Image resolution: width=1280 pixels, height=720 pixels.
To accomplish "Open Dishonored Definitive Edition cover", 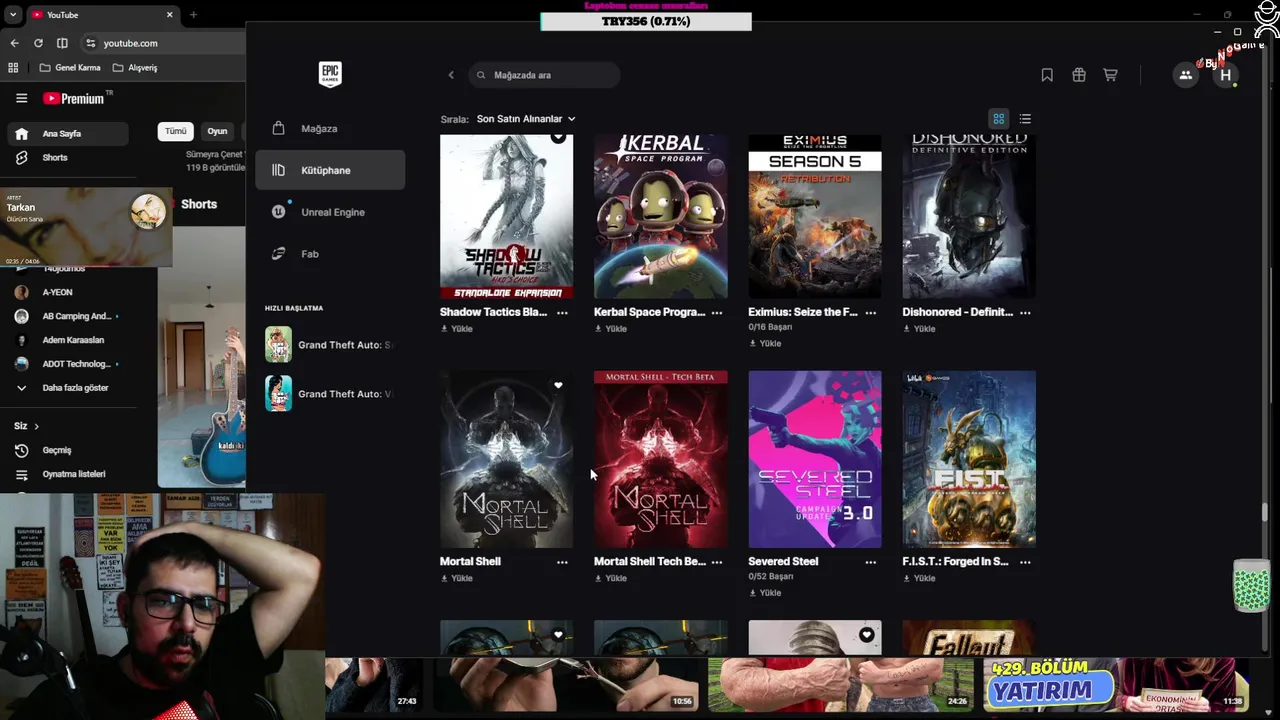I will (x=969, y=217).
